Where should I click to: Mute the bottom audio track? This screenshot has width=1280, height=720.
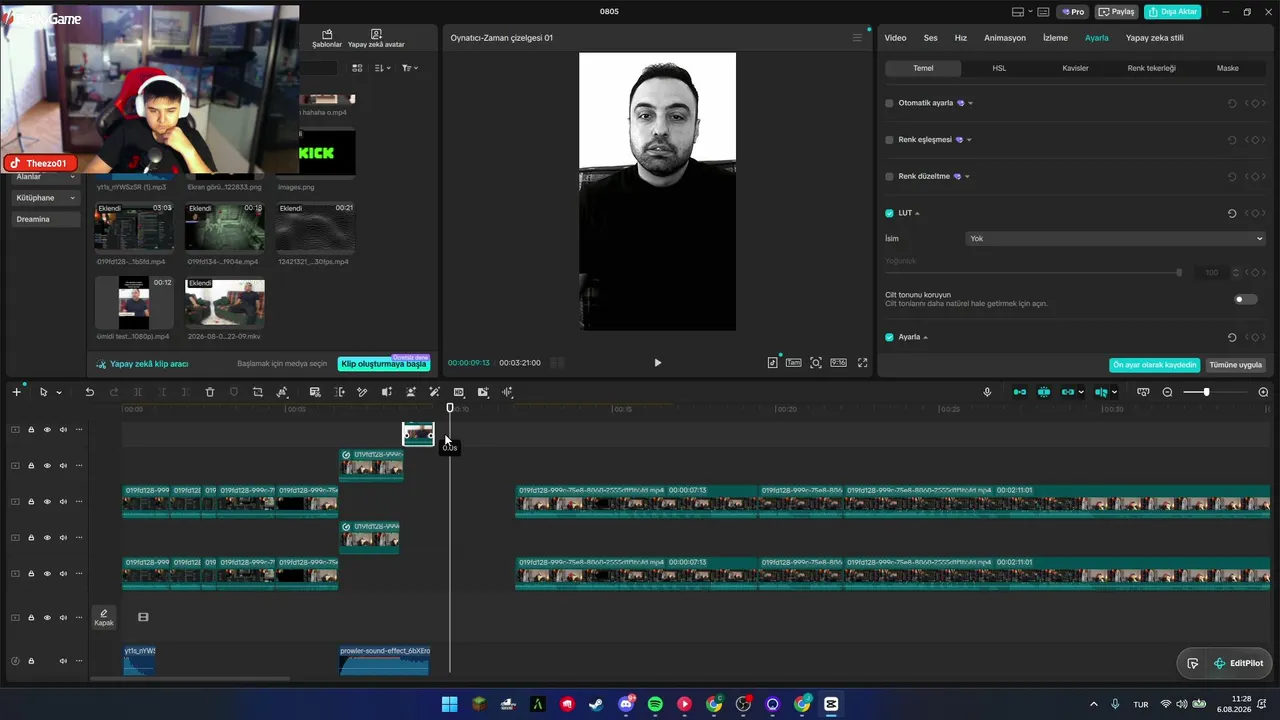tap(63, 661)
